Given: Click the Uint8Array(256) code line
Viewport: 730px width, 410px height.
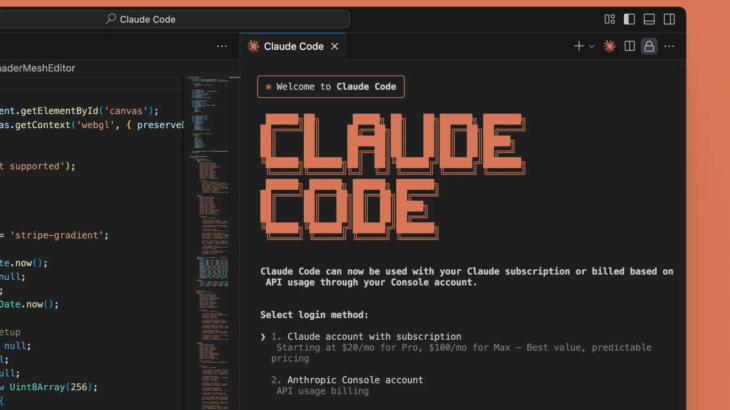Looking at the screenshot, I should point(49,387).
